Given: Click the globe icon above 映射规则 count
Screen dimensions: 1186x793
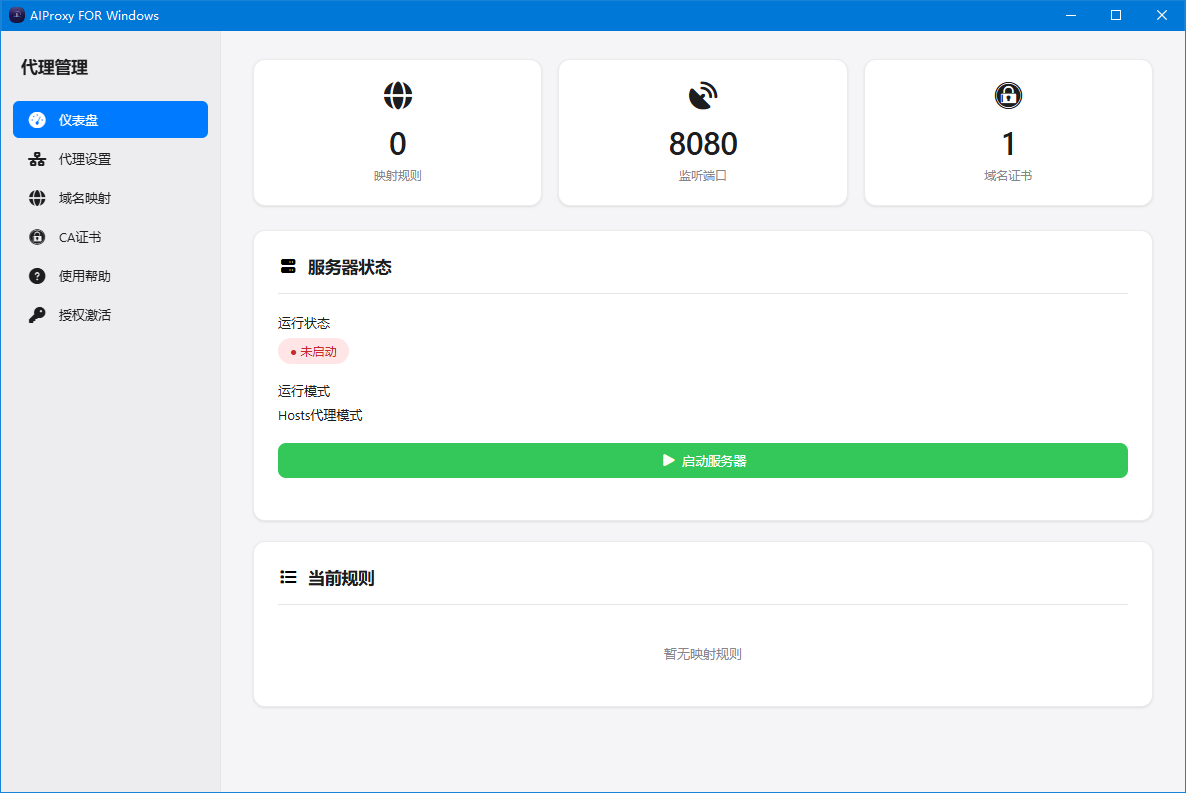Looking at the screenshot, I should pos(398,95).
